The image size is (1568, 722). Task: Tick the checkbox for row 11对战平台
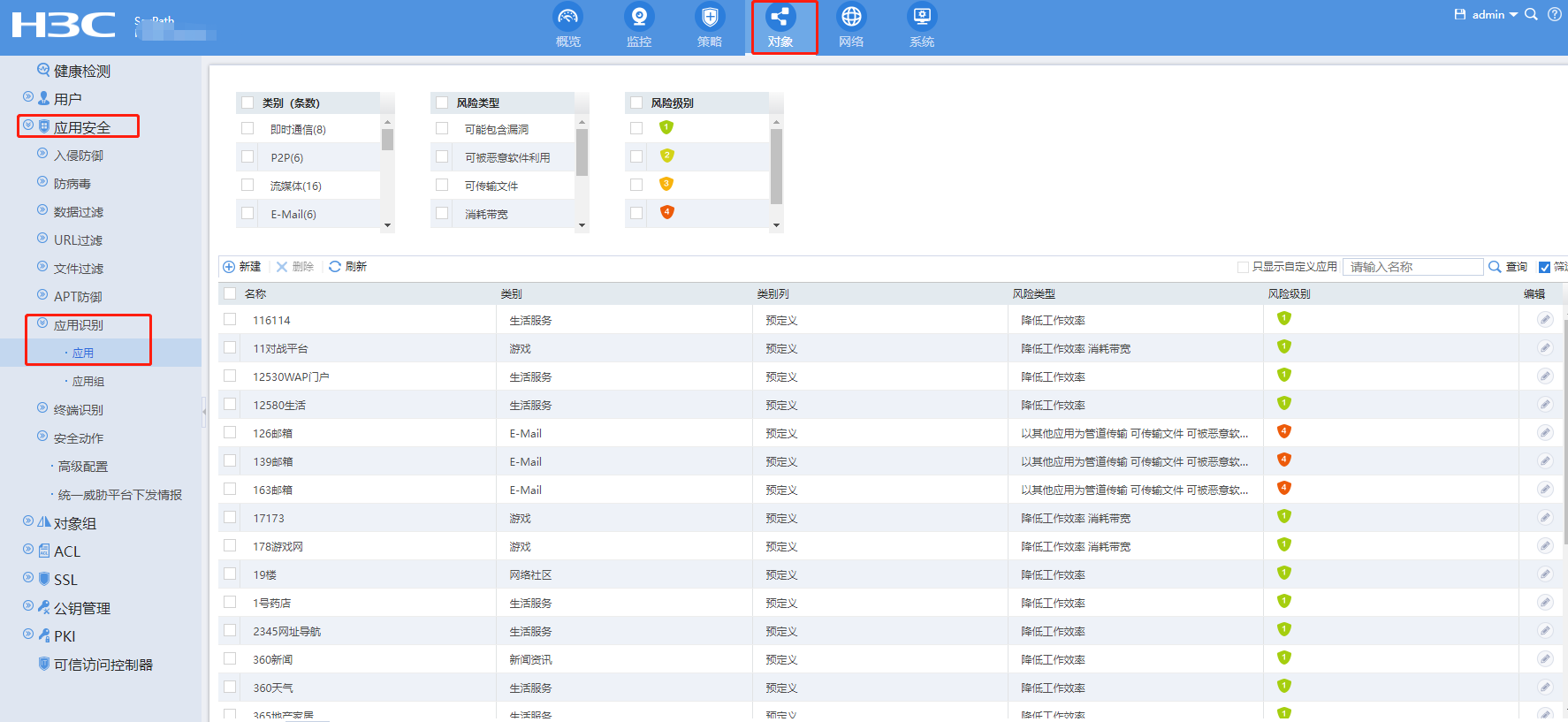click(230, 348)
